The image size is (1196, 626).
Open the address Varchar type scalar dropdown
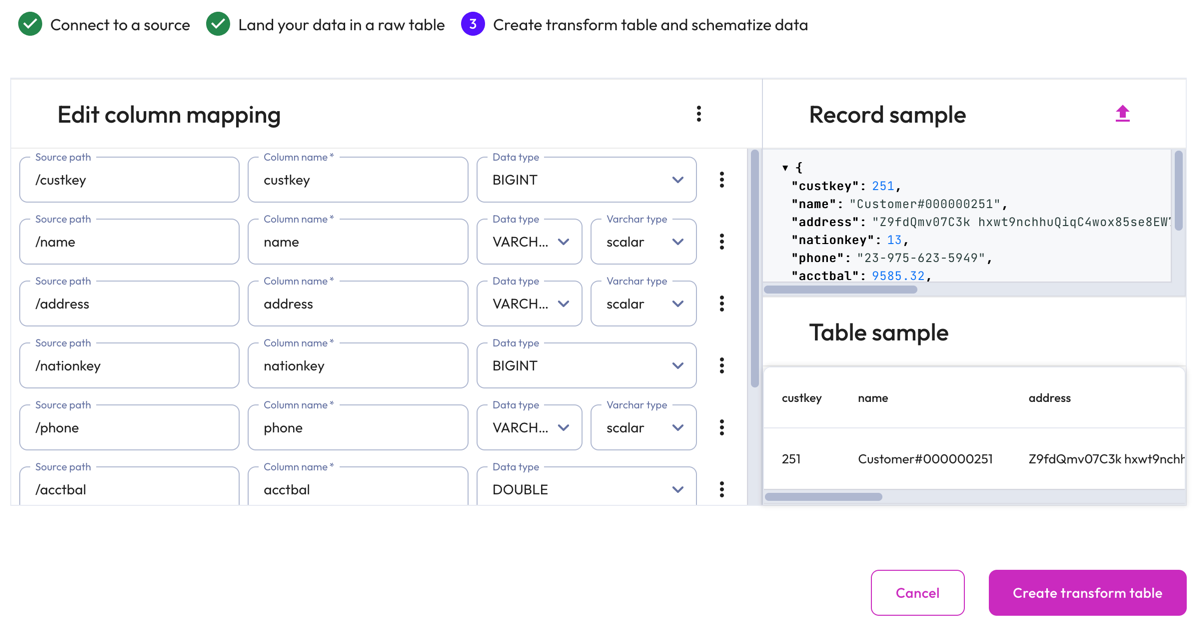(x=644, y=303)
